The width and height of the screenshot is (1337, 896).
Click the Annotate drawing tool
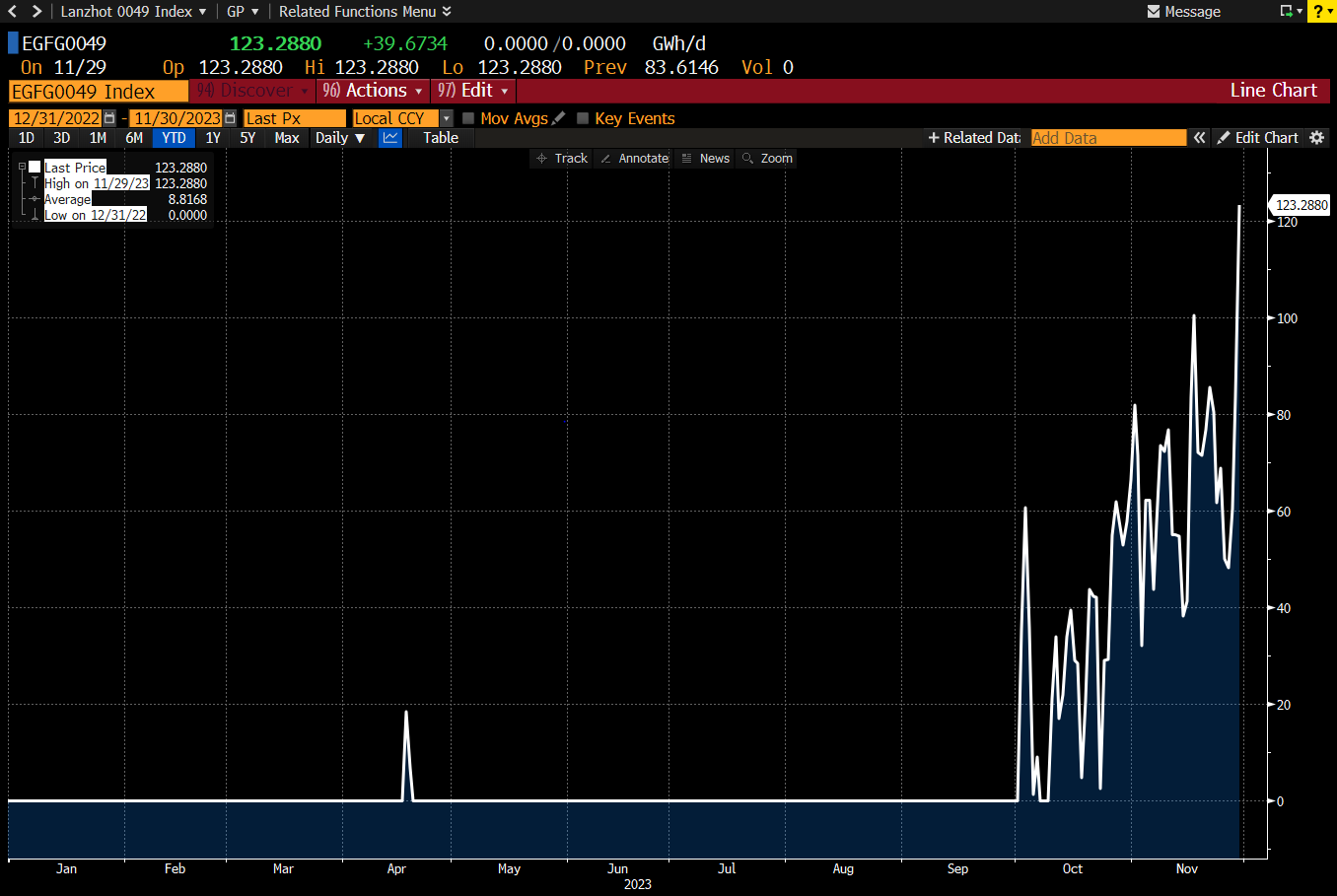pyautogui.click(x=634, y=159)
